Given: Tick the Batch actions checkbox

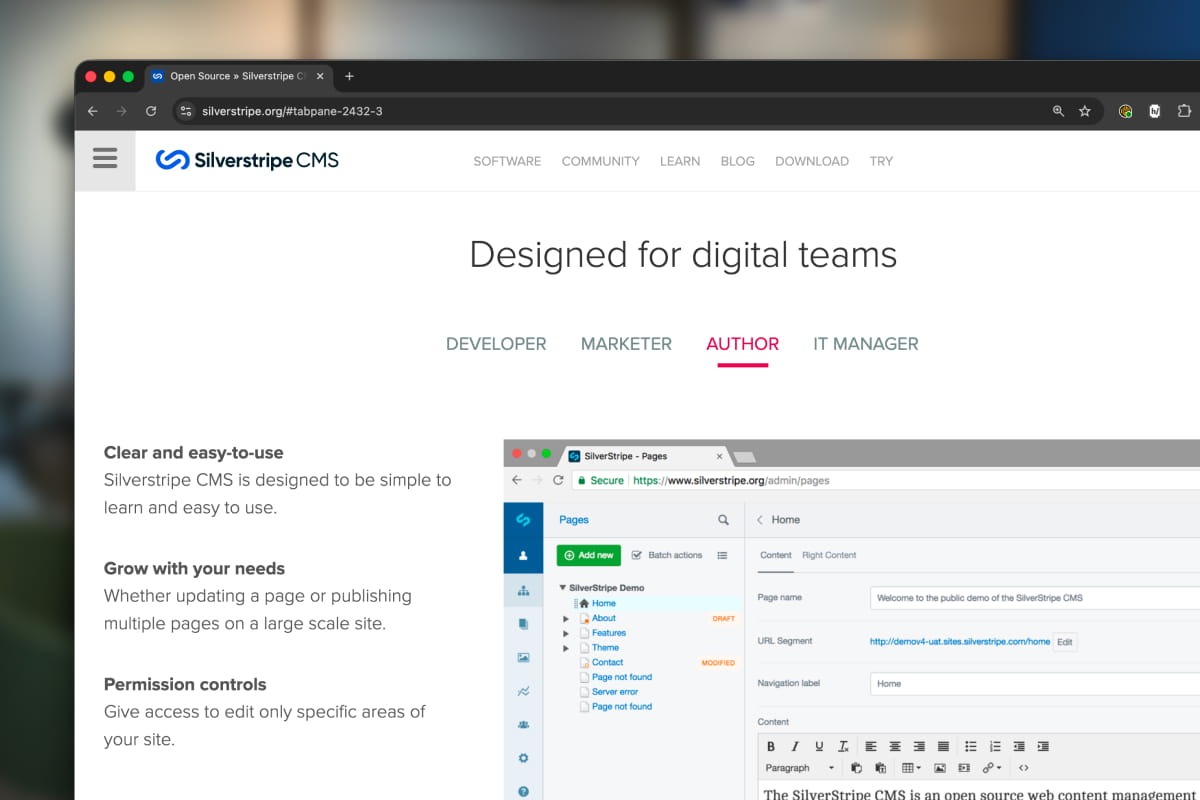Looking at the screenshot, I should 636,555.
